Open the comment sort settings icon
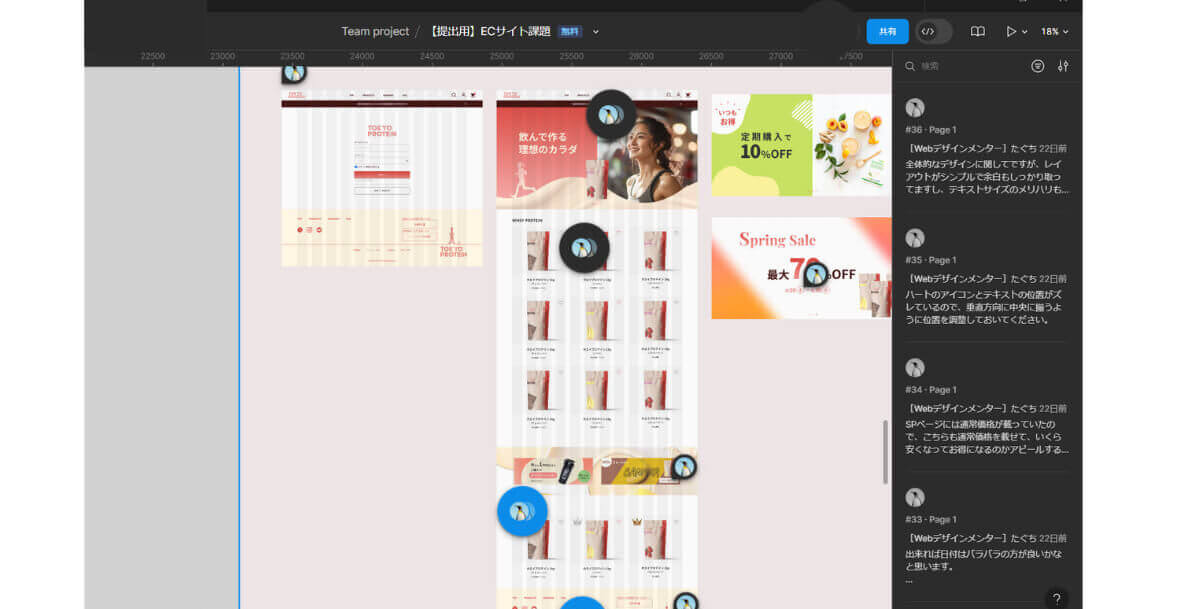 pos(1063,66)
